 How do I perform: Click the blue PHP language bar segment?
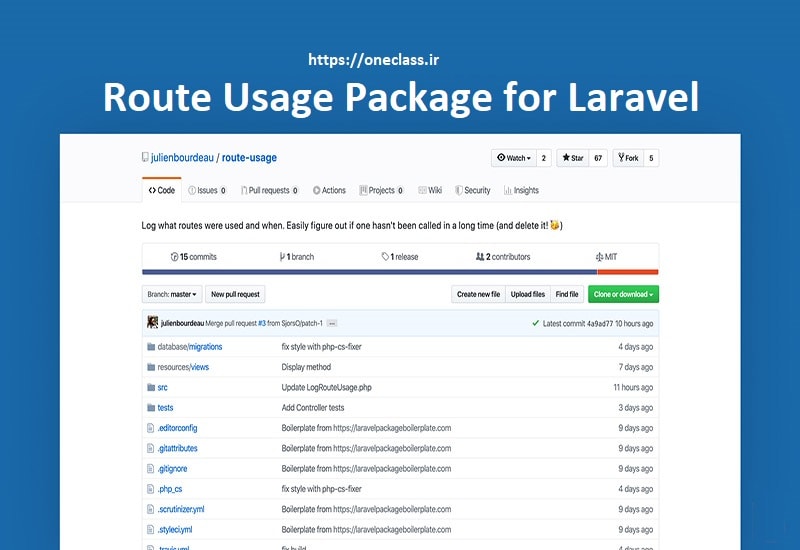[369, 272]
